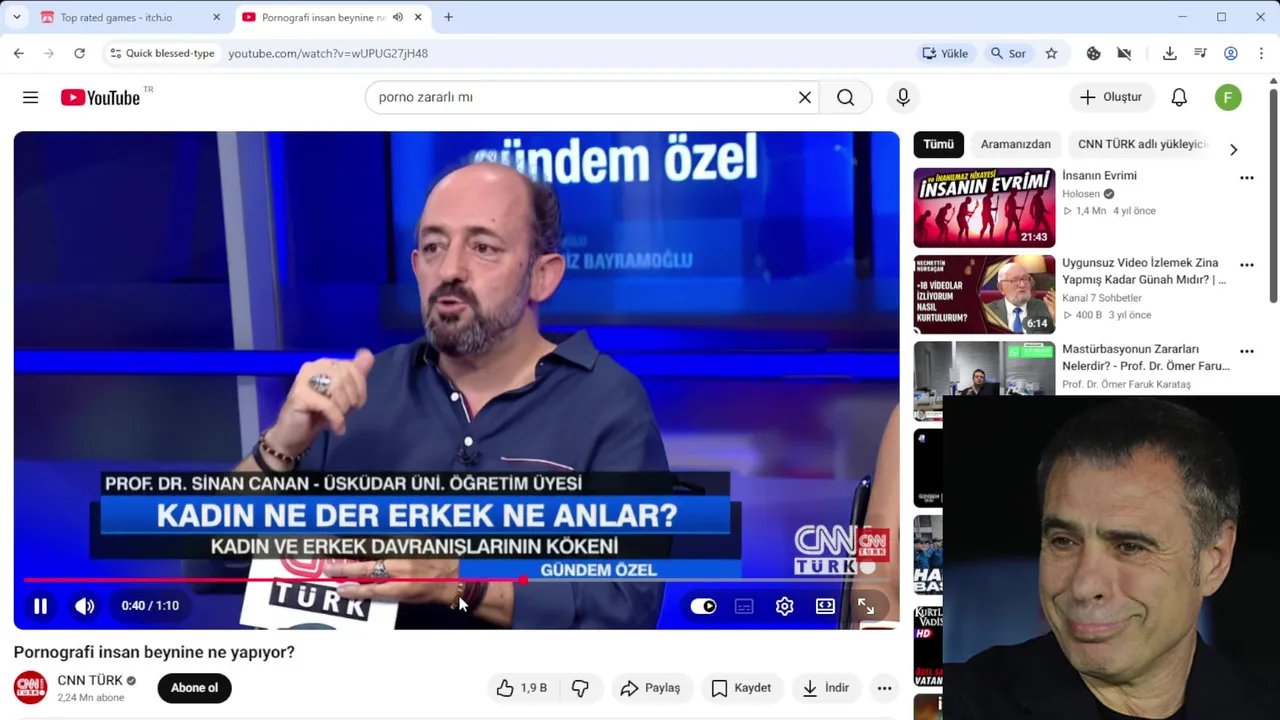Image resolution: width=1280 pixels, height=720 pixels.
Task: Open the İnsanın Evrimi video thumbnail
Action: click(x=984, y=208)
